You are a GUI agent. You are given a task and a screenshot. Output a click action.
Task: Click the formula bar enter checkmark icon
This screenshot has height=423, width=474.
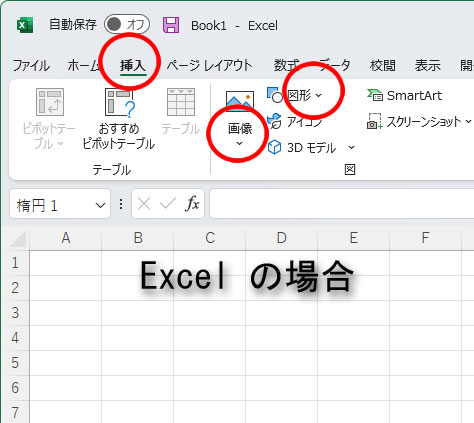[x=168, y=203]
